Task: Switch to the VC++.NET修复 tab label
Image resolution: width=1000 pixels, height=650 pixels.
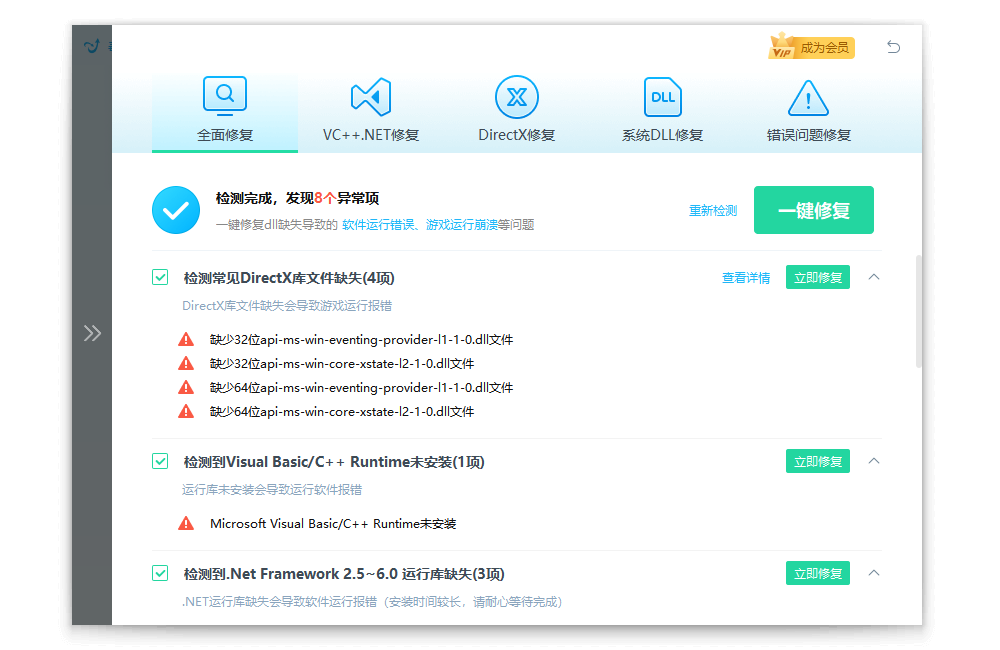Action: [x=371, y=135]
